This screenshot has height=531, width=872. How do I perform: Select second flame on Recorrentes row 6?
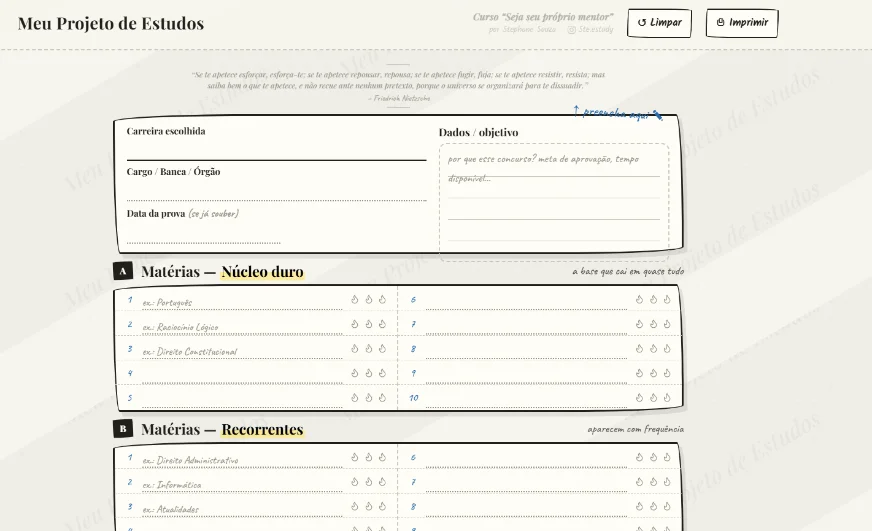point(653,458)
